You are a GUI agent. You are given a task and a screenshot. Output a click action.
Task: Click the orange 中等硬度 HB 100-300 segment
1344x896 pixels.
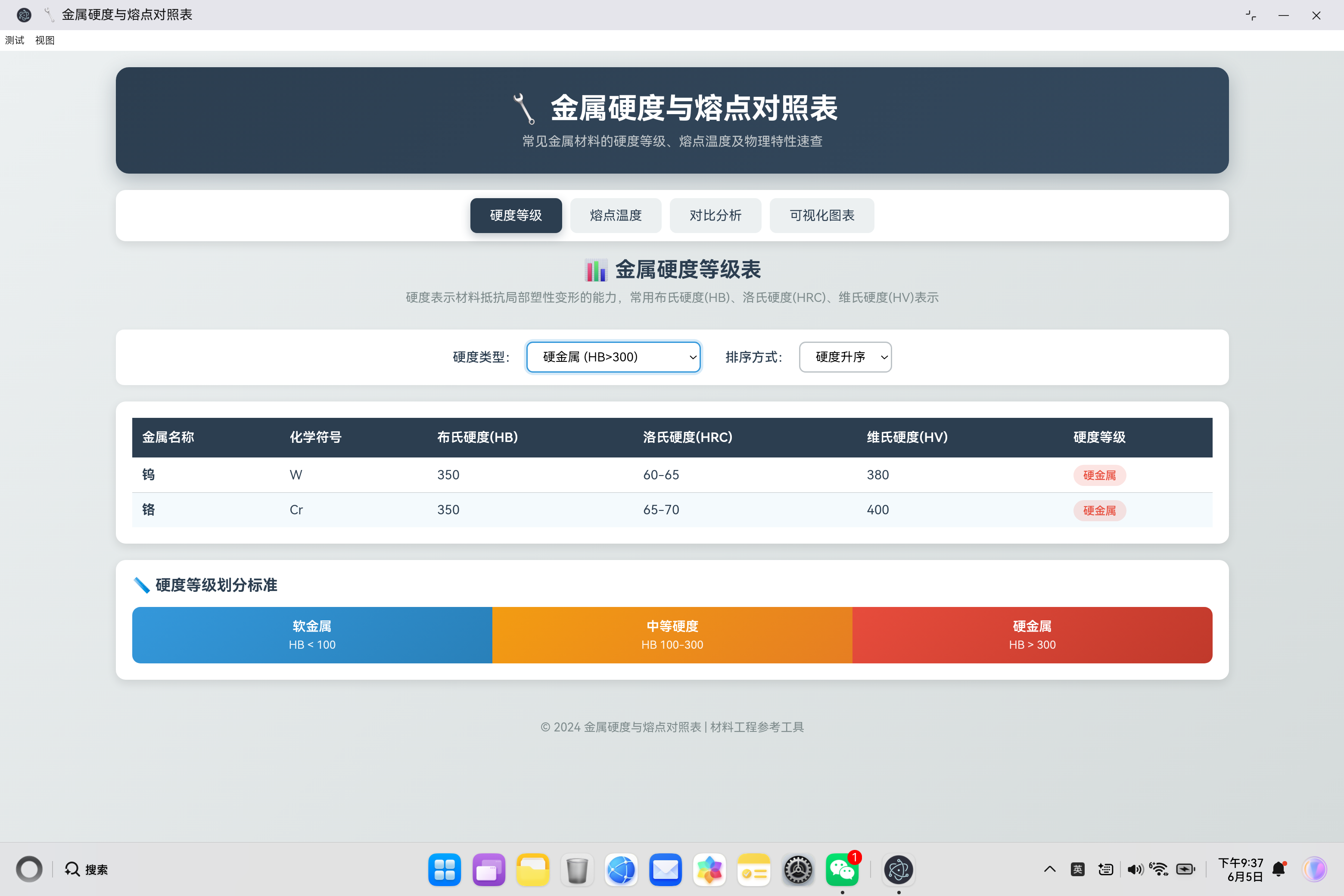(672, 635)
